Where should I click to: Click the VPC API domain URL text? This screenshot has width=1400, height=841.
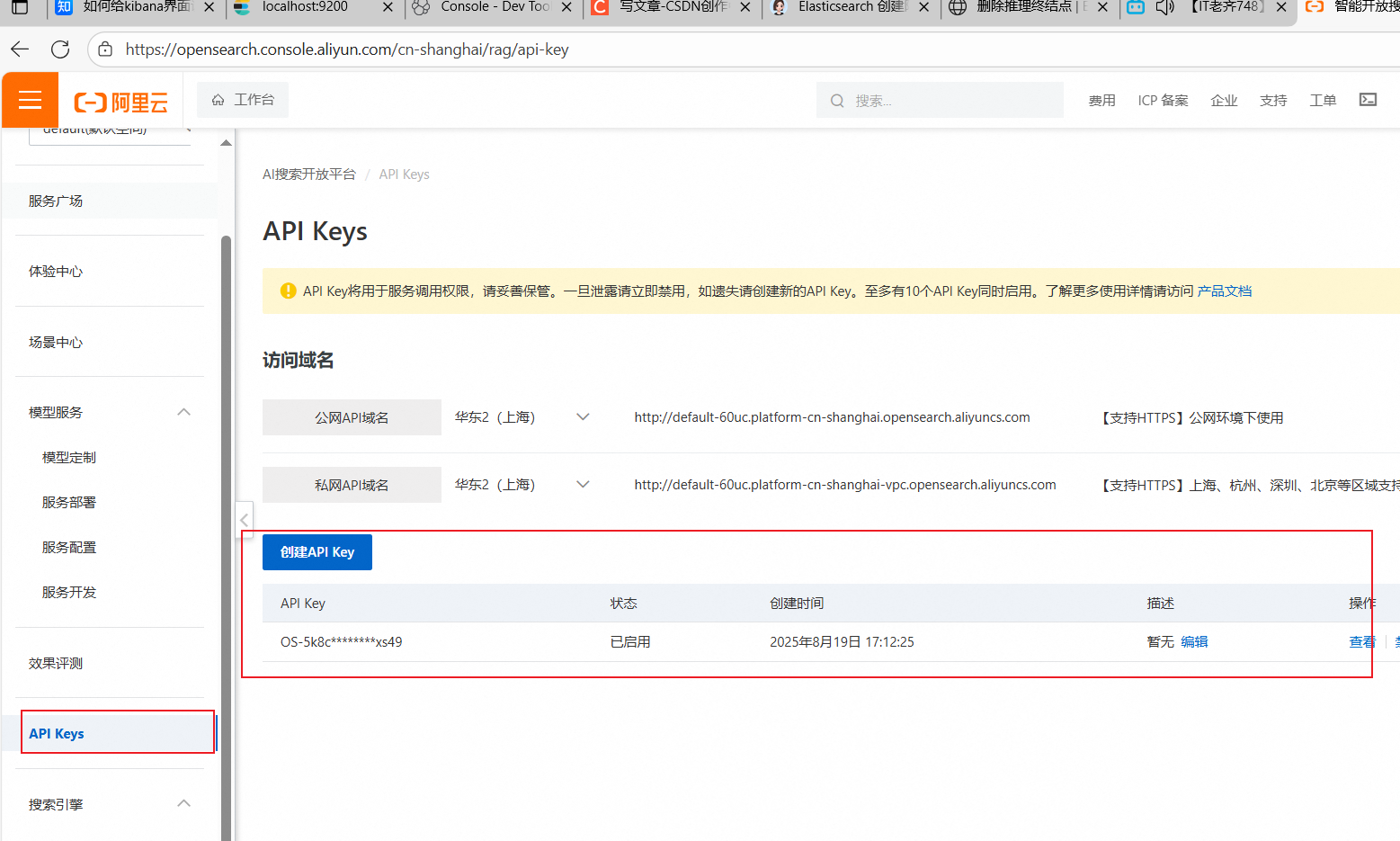pyautogui.click(x=845, y=485)
